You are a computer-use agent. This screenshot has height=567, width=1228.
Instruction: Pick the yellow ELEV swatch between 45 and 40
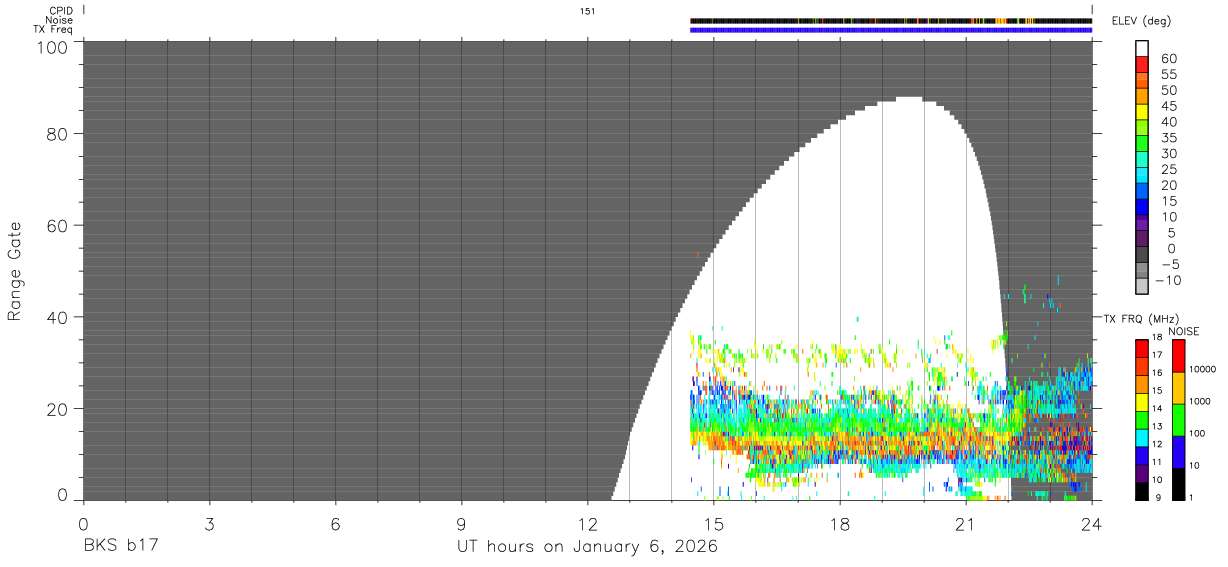(1142, 113)
